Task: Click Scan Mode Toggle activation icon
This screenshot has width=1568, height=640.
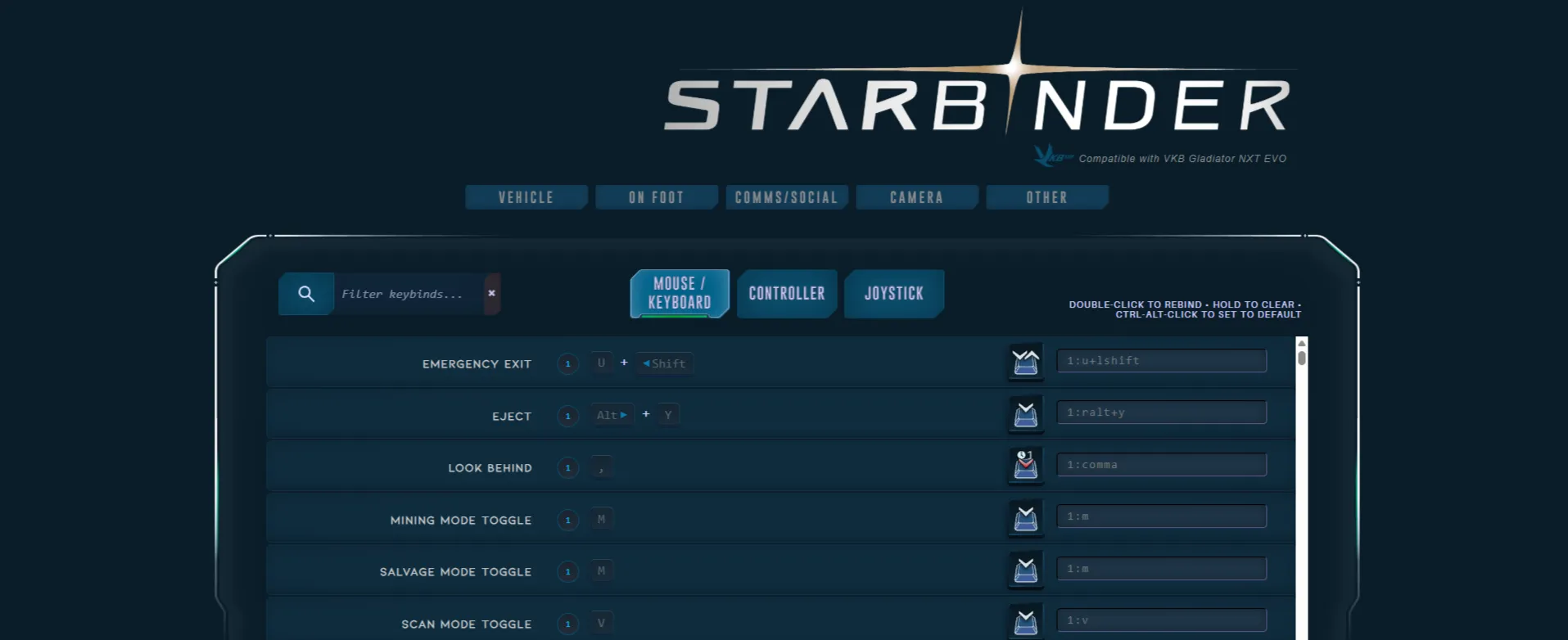Action: click(1025, 622)
